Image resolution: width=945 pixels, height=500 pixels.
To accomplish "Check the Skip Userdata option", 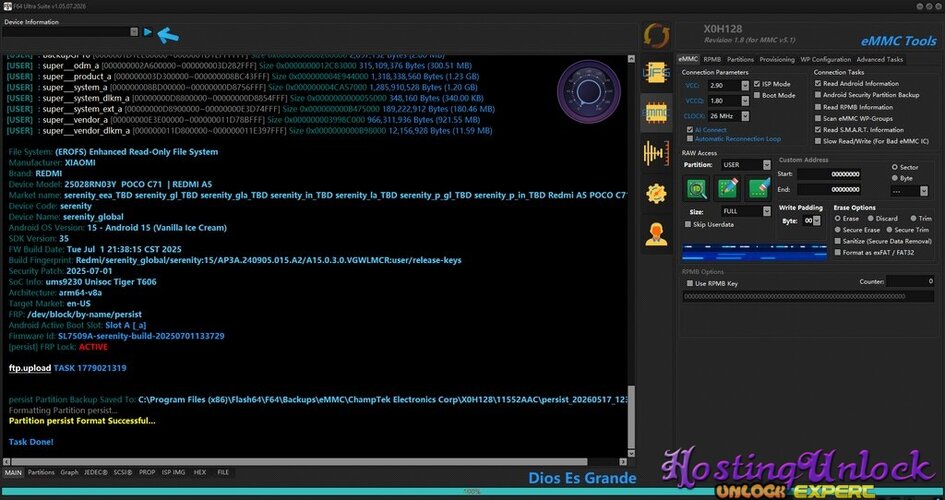I will tap(688, 224).
